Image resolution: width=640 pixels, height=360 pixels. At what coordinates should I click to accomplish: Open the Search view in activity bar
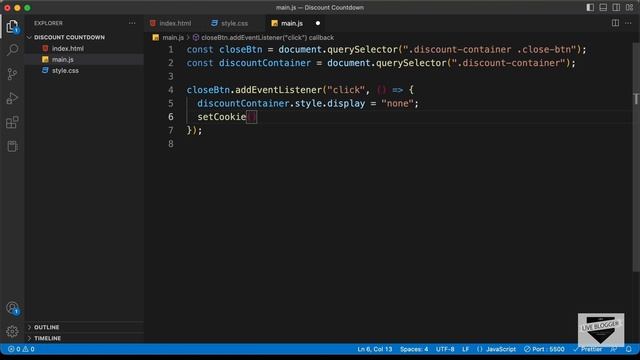[12, 50]
